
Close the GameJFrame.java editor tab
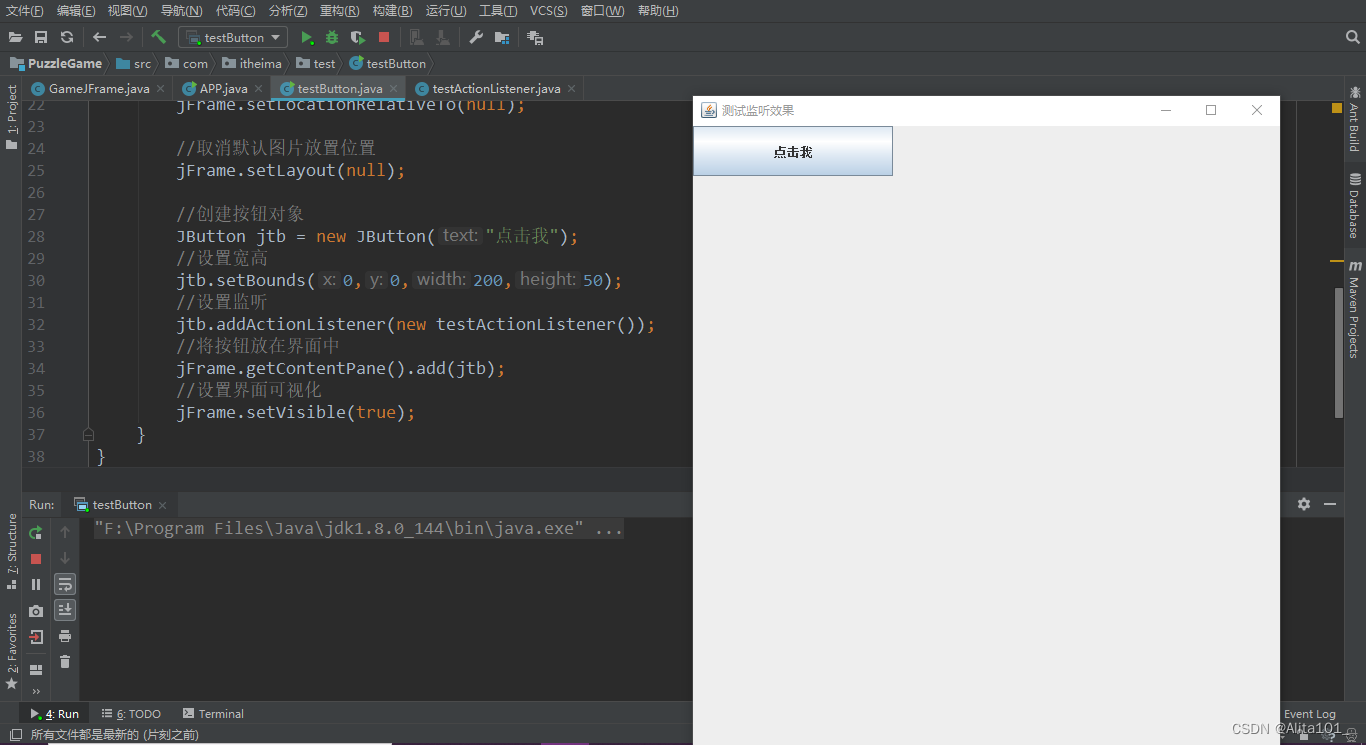[160, 89]
